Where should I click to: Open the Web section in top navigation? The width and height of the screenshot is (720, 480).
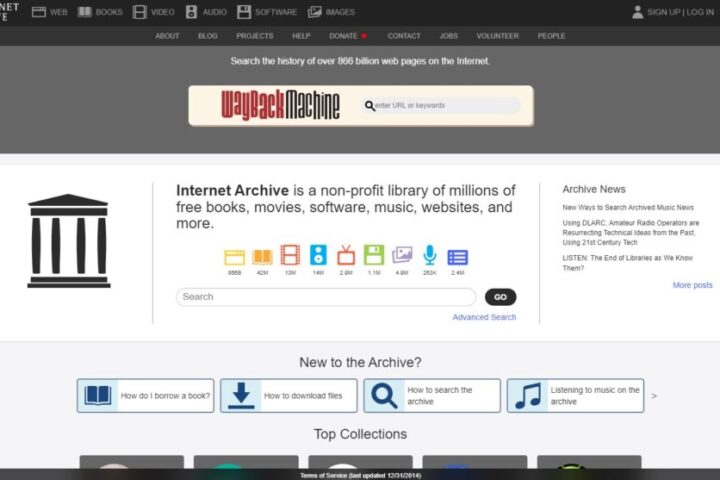[x=50, y=12]
